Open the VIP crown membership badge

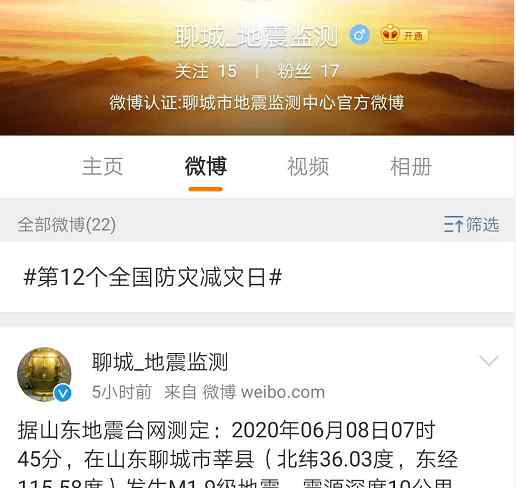[404, 34]
